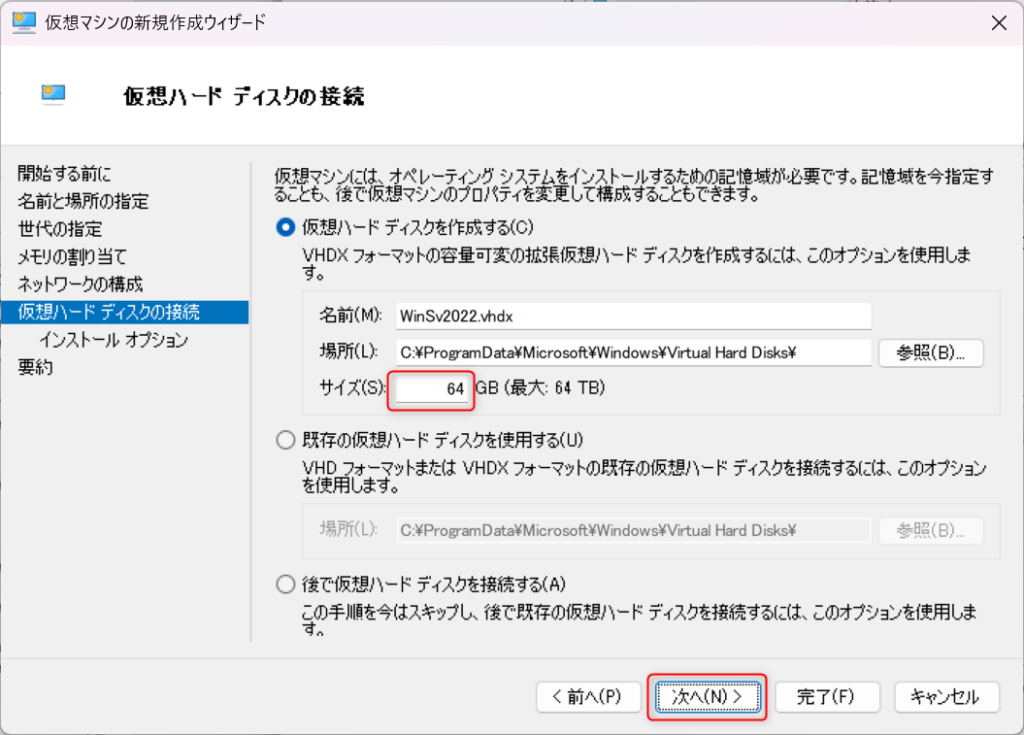Viewport: 1024px width, 735px height.
Task: Choose 後で仮想ハード ディスクを接続する option
Action: coord(284,584)
